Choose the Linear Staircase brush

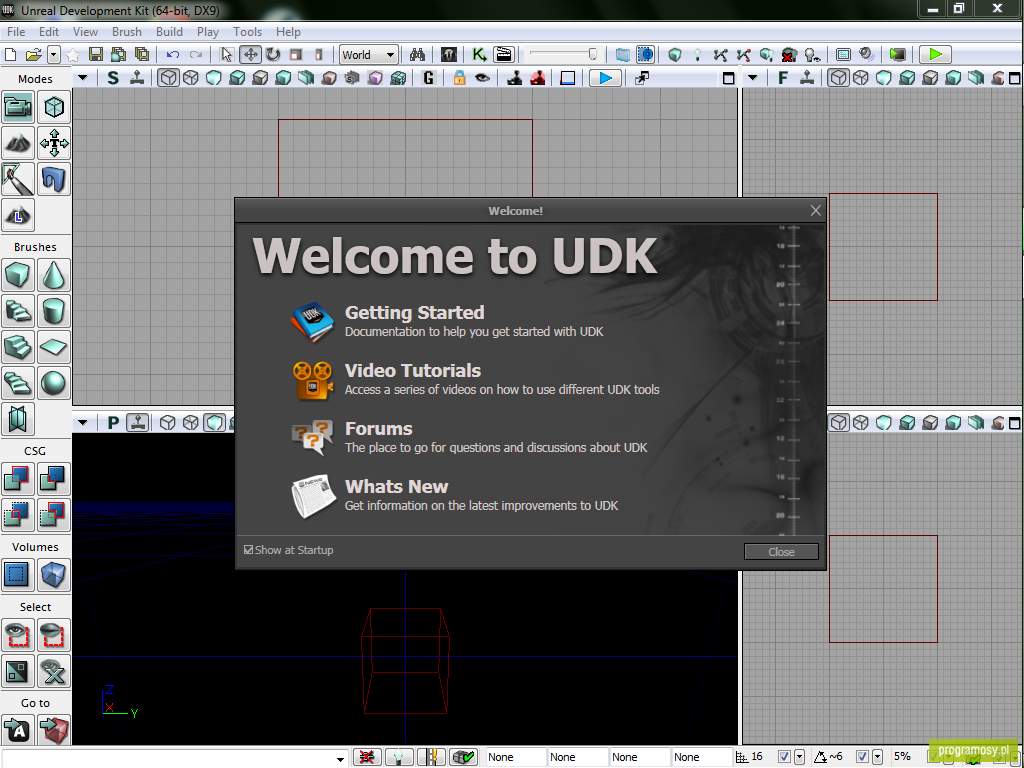tap(18, 347)
